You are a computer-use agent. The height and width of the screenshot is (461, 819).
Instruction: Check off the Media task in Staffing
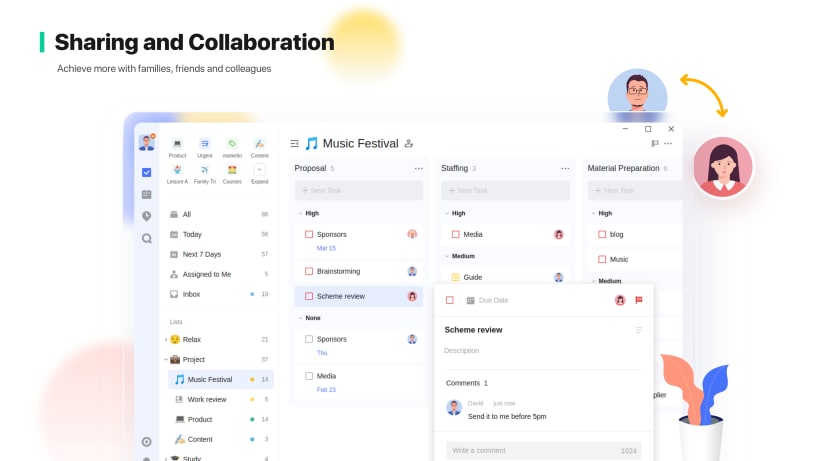(x=456, y=234)
